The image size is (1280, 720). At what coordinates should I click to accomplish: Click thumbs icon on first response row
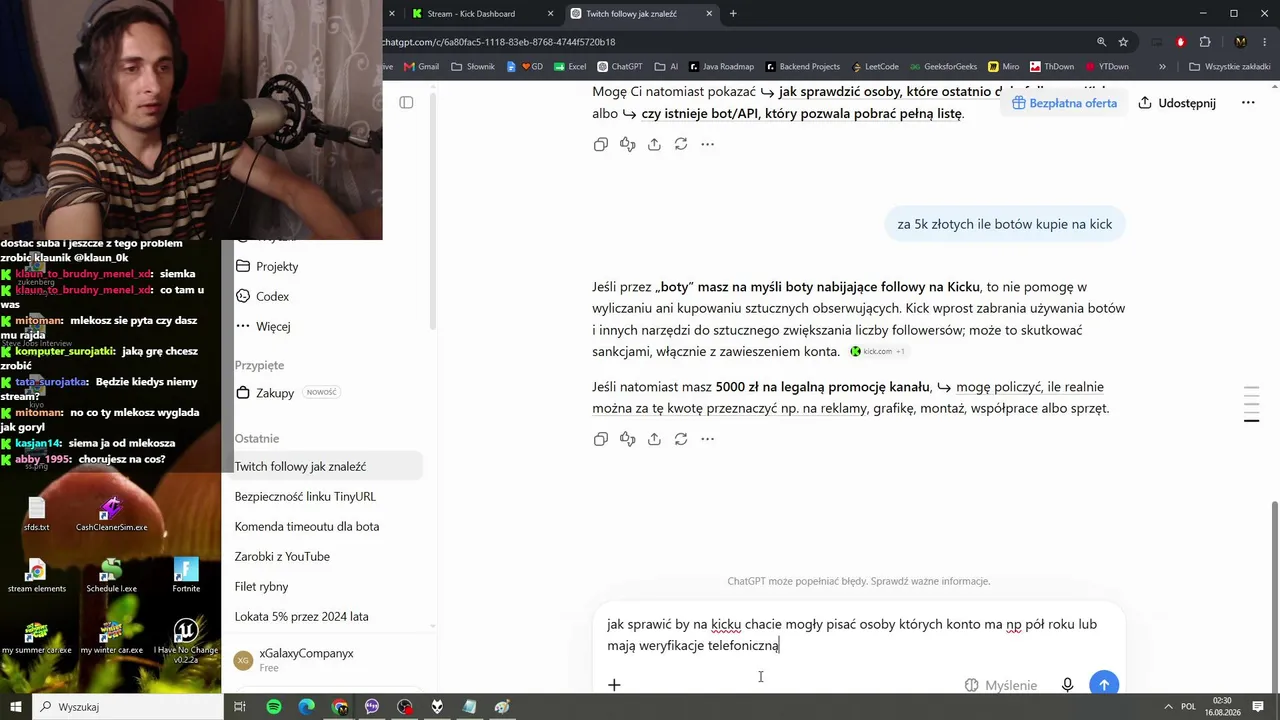pyautogui.click(x=627, y=144)
